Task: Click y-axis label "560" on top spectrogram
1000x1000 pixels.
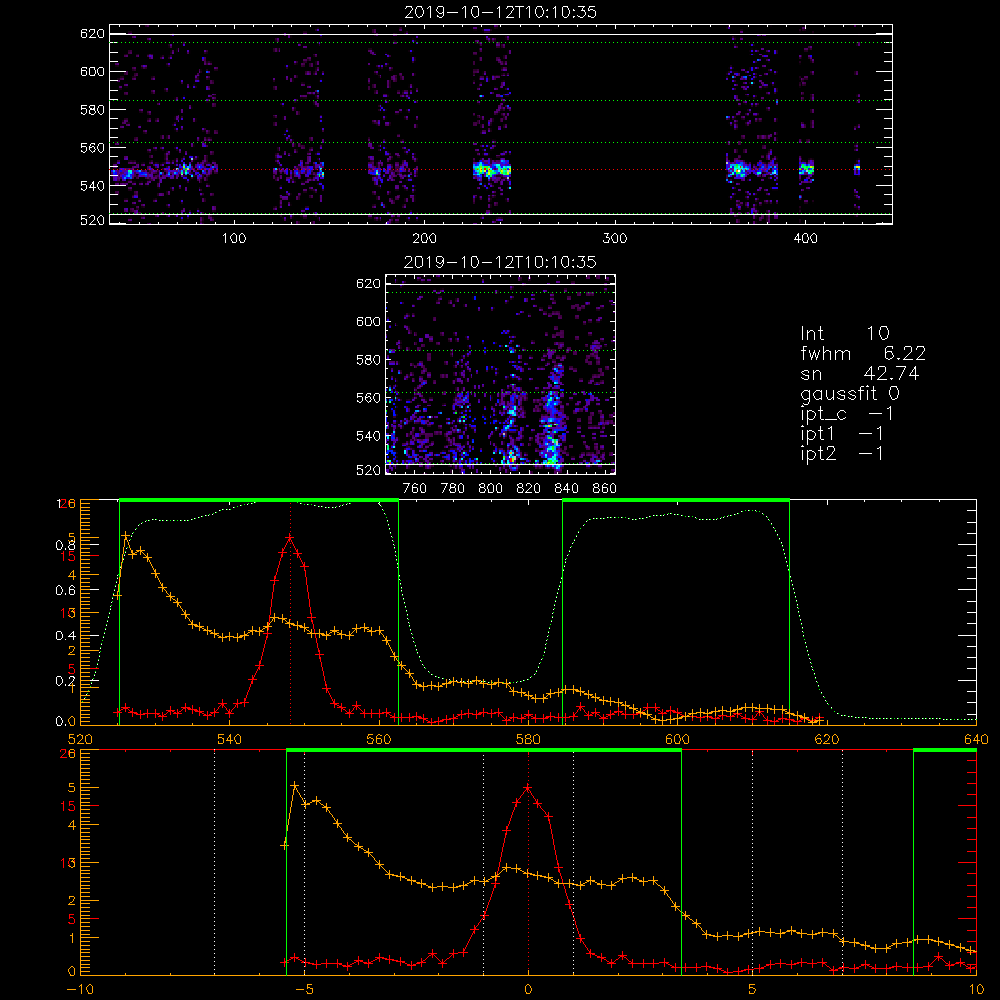Action: [x=92, y=147]
